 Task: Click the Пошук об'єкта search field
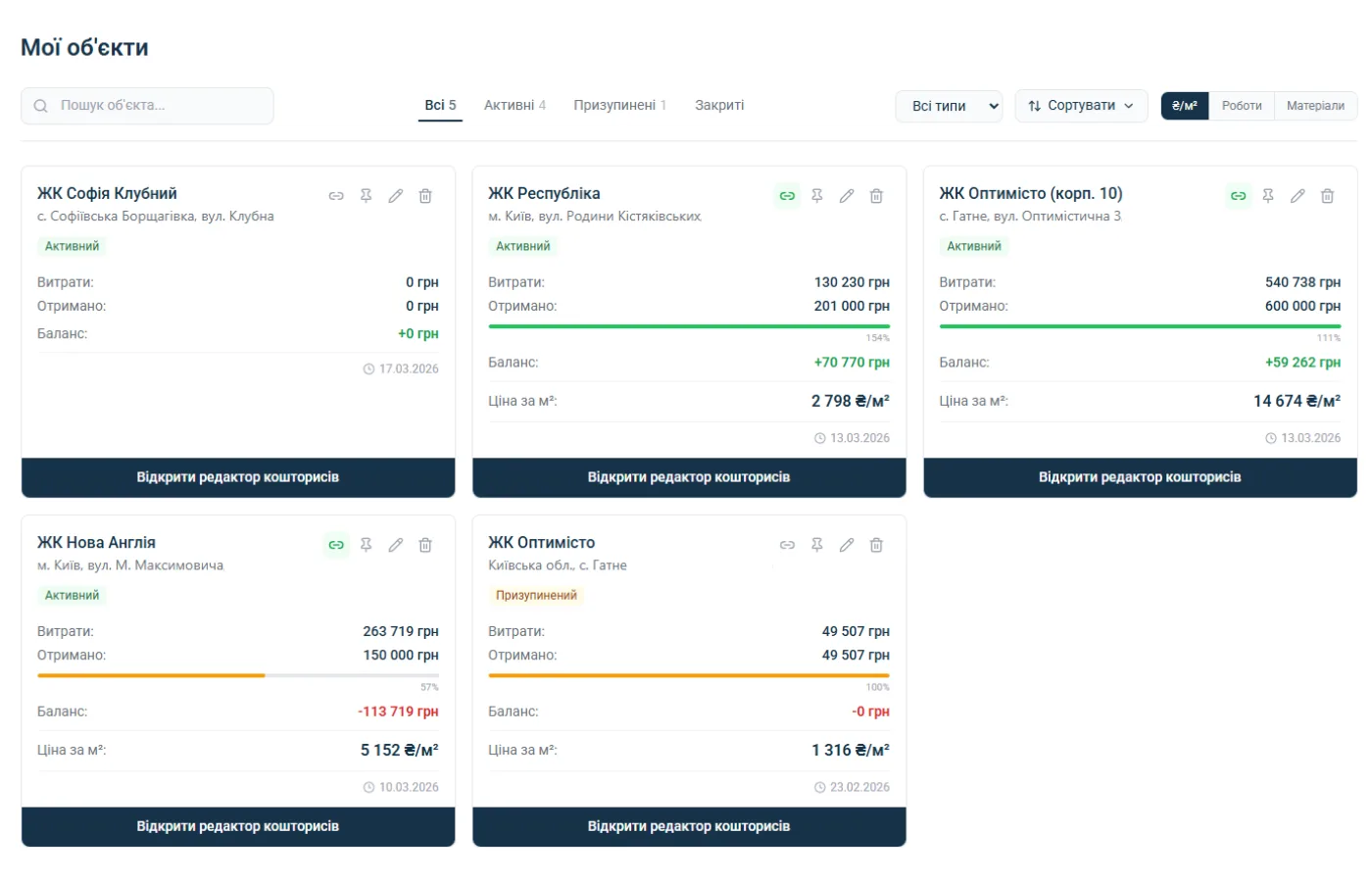(x=147, y=106)
